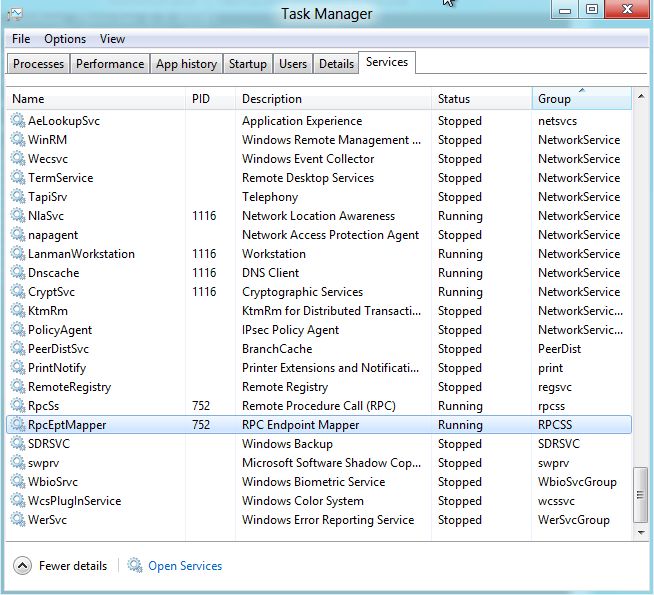Select the RemoteRegistry service gear icon
This screenshot has height=595, width=654.
(18, 387)
